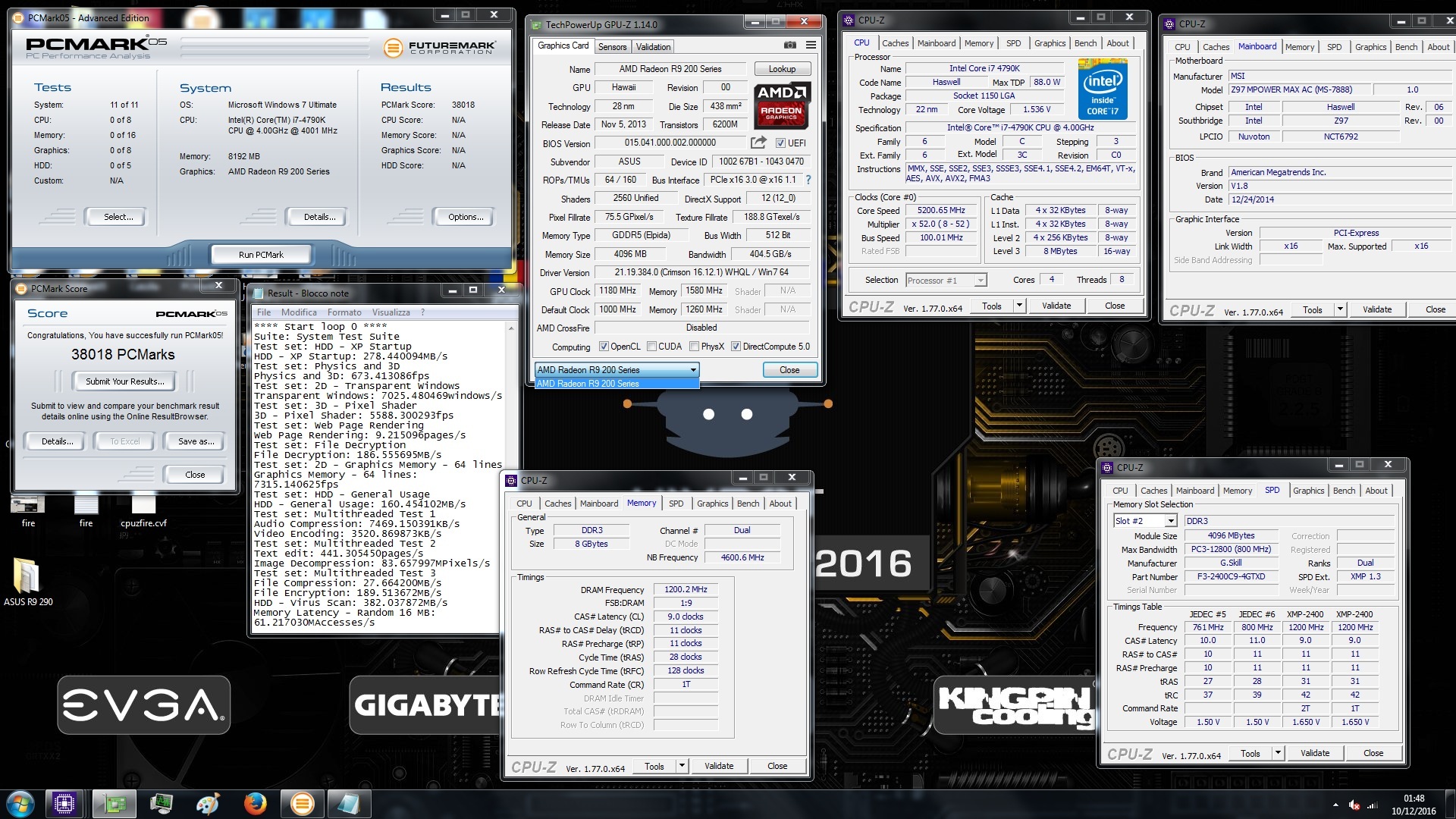The height and width of the screenshot is (819, 1456).
Task: Open the Notepad taskbar icon
Action: click(x=350, y=803)
